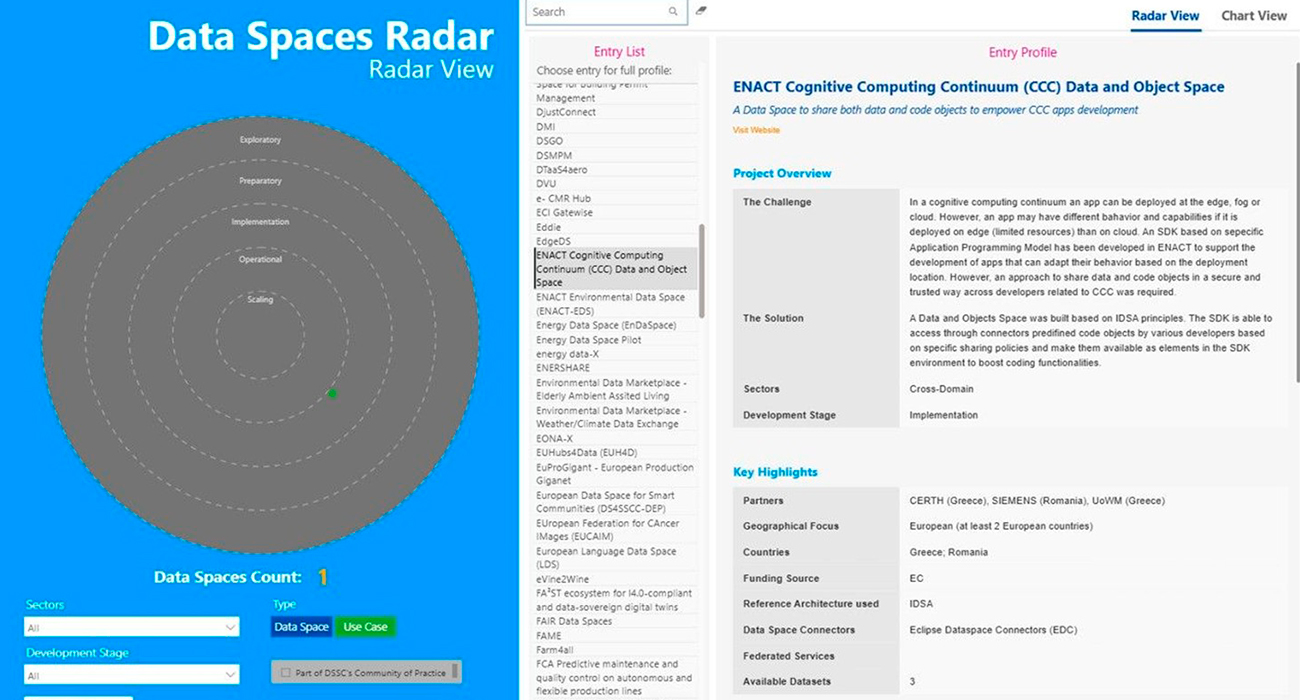Click the green dot on the radar
Screen dimensions: 1300x700
click(x=332, y=394)
